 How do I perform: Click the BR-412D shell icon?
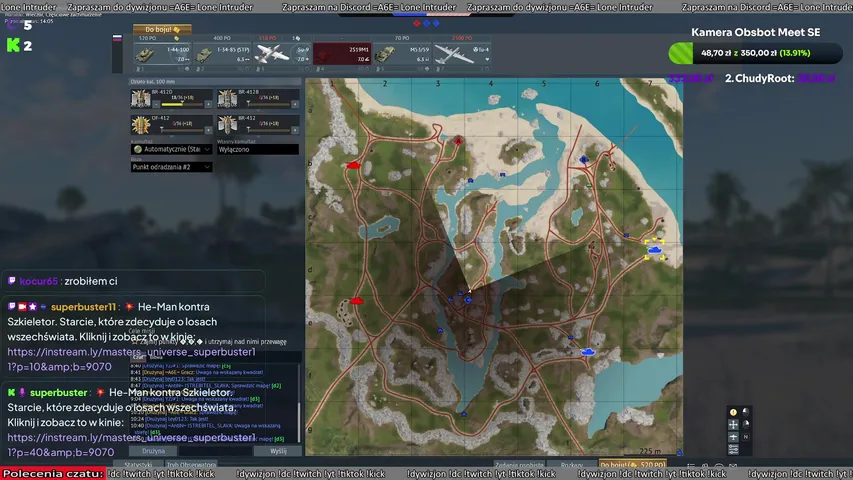140,99
